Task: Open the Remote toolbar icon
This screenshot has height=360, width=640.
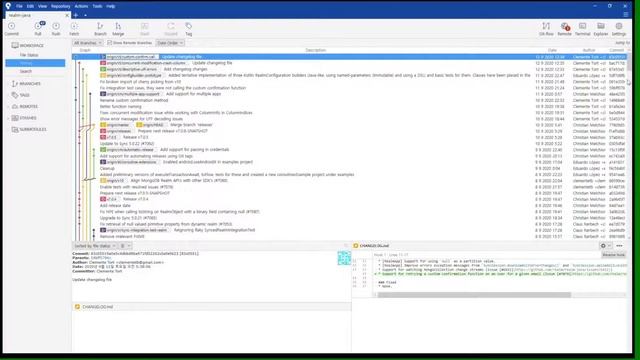Action: coord(564,29)
